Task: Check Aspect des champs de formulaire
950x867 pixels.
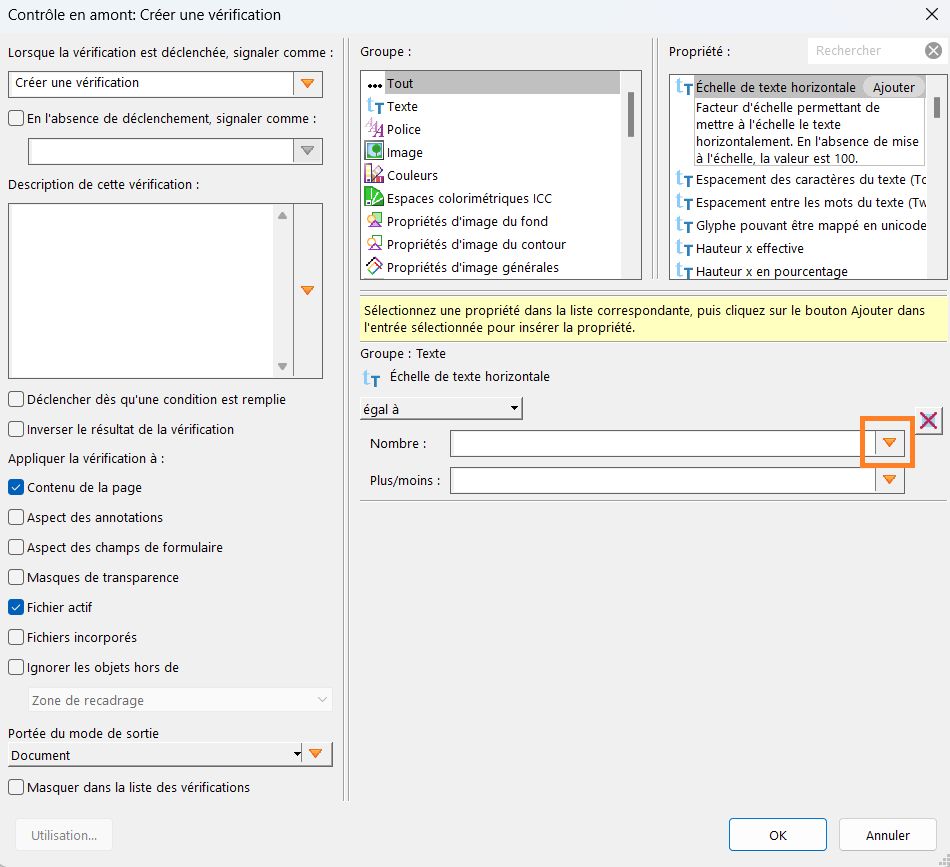Action: (16, 547)
